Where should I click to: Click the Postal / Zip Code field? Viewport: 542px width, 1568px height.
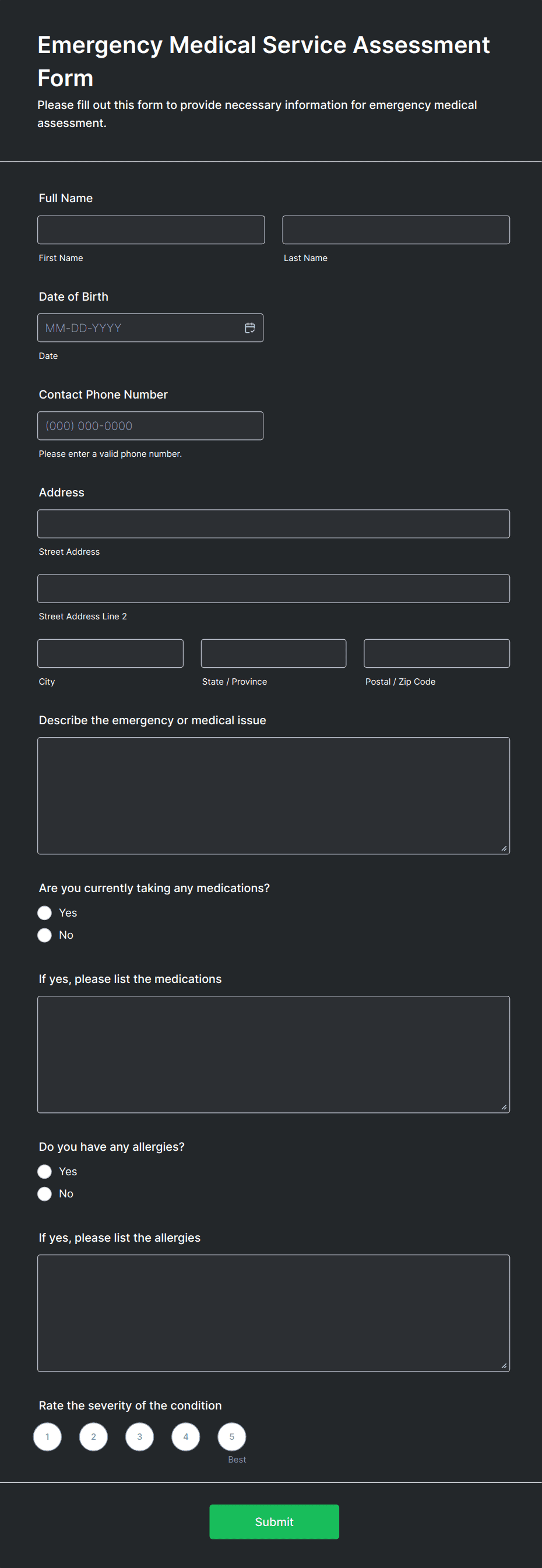coord(437,654)
